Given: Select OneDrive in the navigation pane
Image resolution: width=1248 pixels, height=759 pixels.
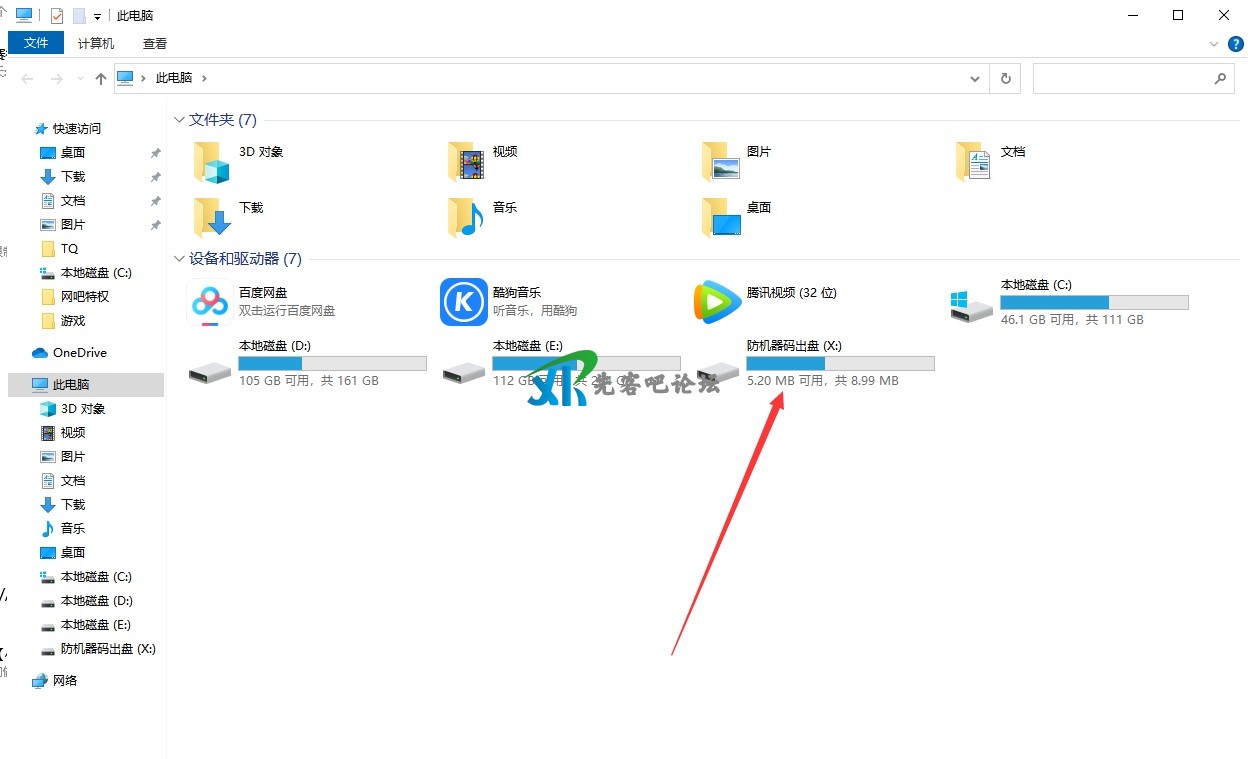Looking at the screenshot, I should click(79, 353).
